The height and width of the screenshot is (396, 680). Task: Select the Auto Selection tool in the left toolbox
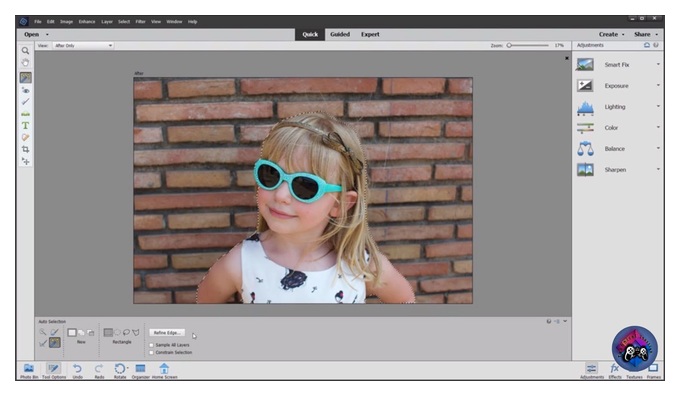coord(26,78)
